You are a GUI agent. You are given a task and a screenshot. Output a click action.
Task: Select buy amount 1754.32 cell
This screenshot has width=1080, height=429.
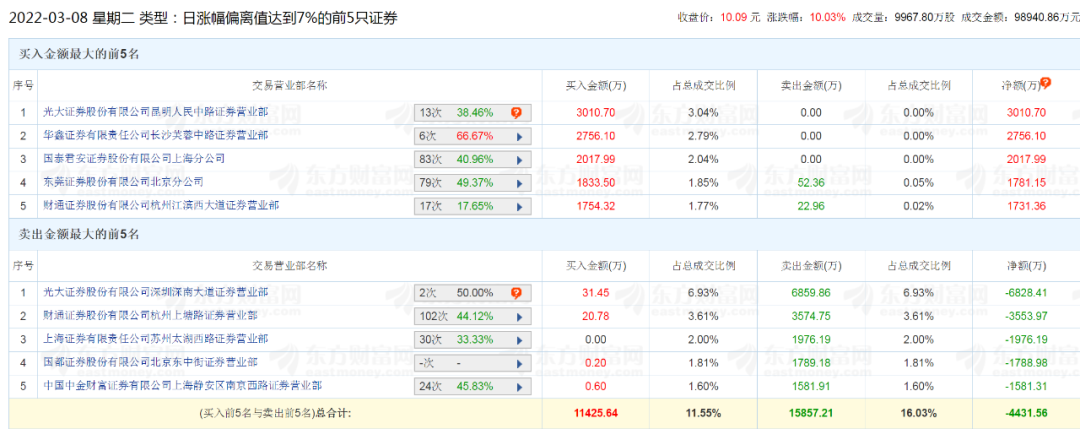tap(595, 206)
